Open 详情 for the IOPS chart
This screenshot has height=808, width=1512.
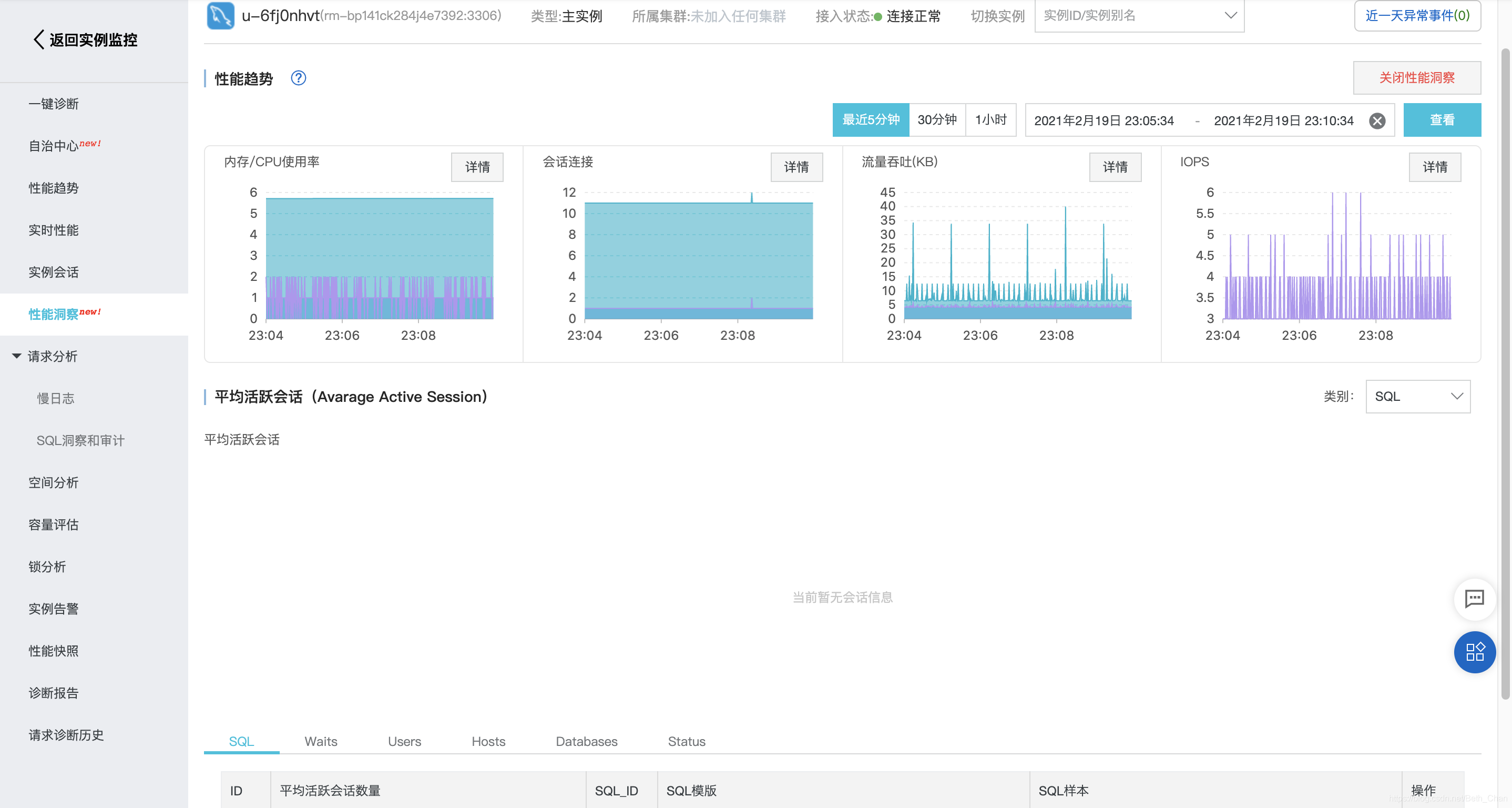1435,167
